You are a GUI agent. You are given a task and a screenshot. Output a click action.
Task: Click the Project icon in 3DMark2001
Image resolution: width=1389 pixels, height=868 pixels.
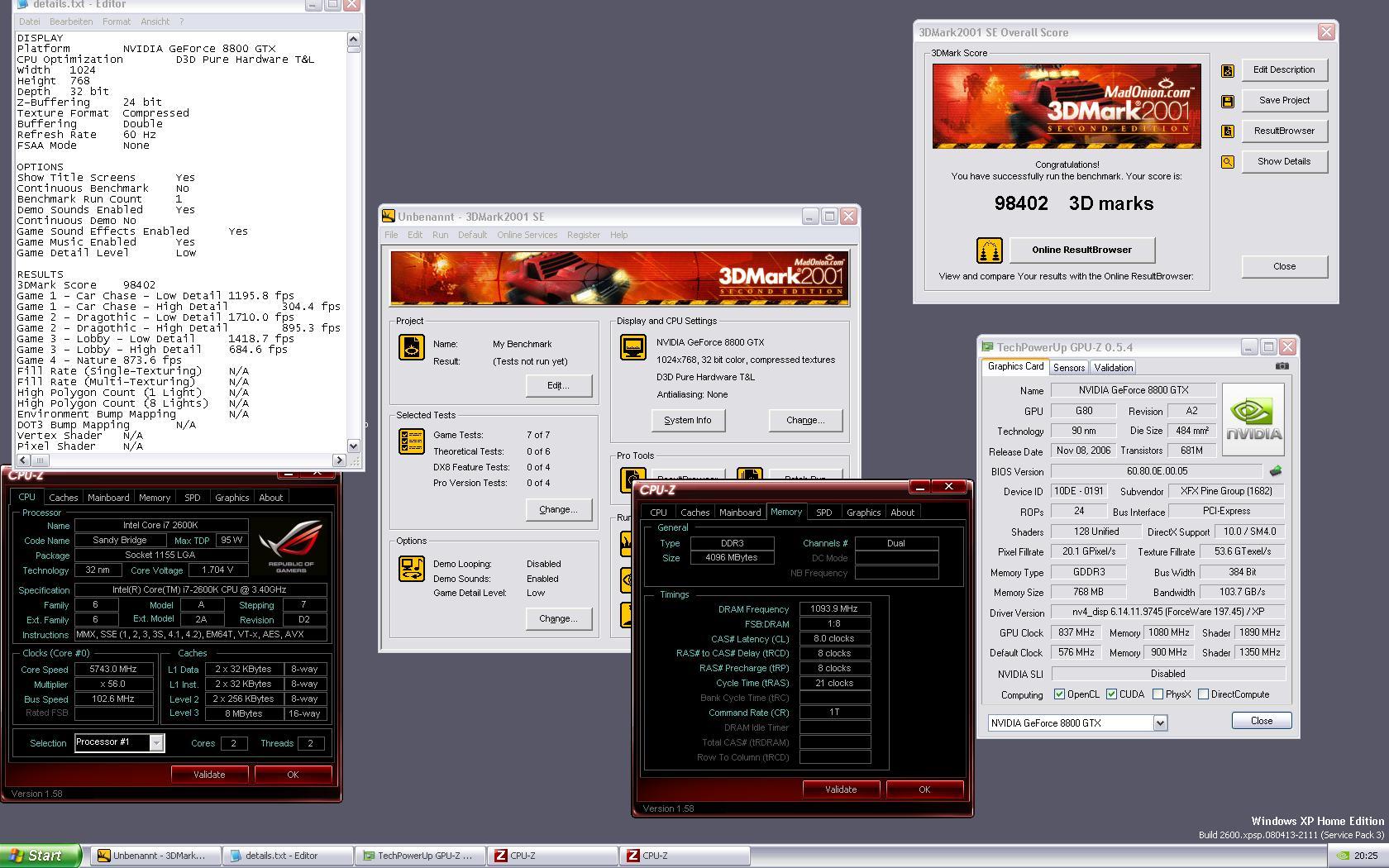click(411, 346)
